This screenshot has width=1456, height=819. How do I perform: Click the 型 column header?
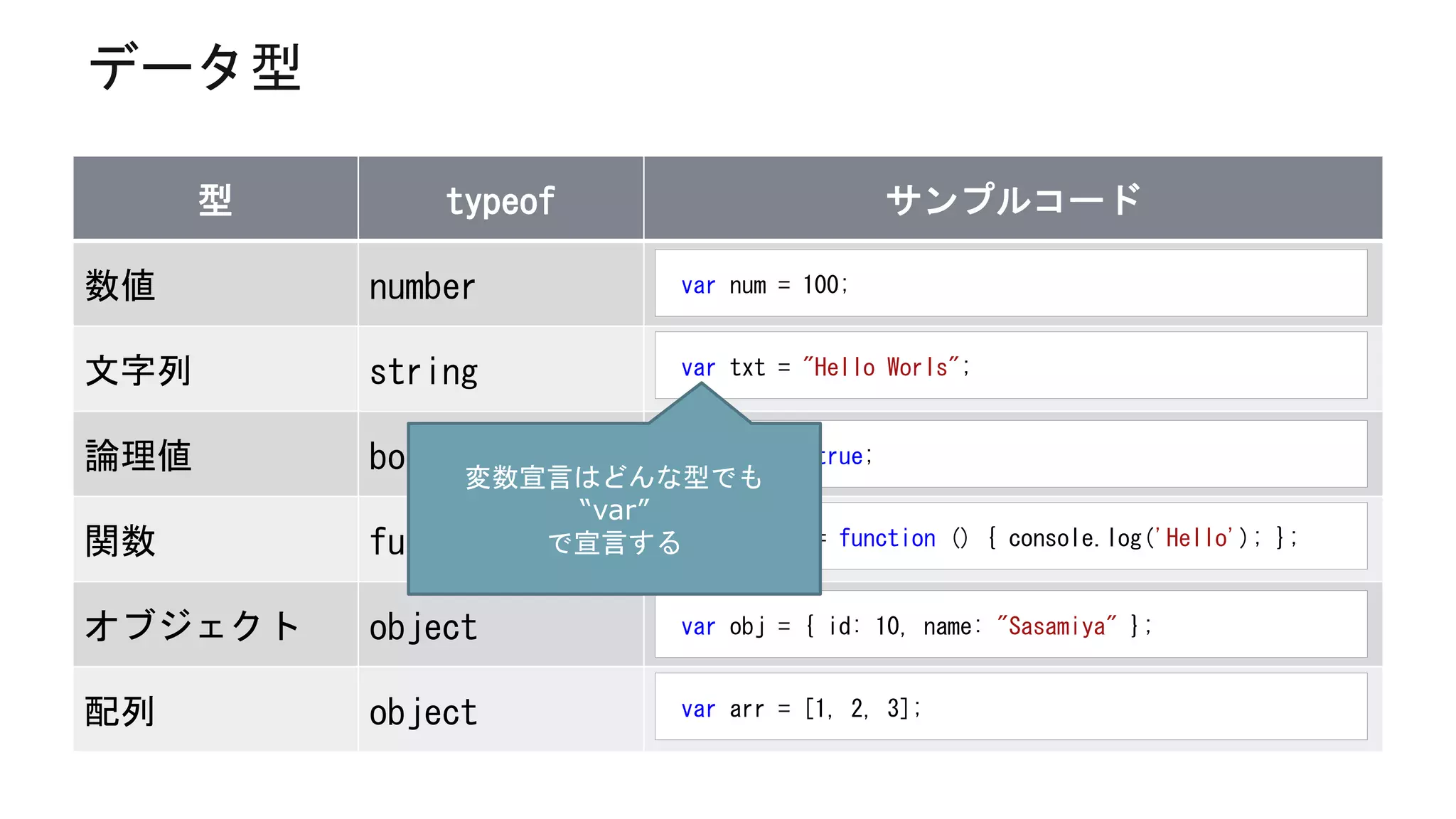[x=215, y=198]
